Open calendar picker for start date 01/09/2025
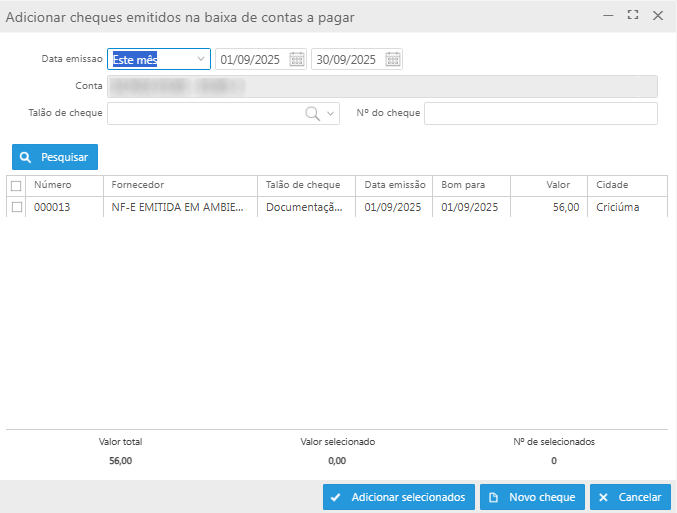The height and width of the screenshot is (513, 677). 297,60
